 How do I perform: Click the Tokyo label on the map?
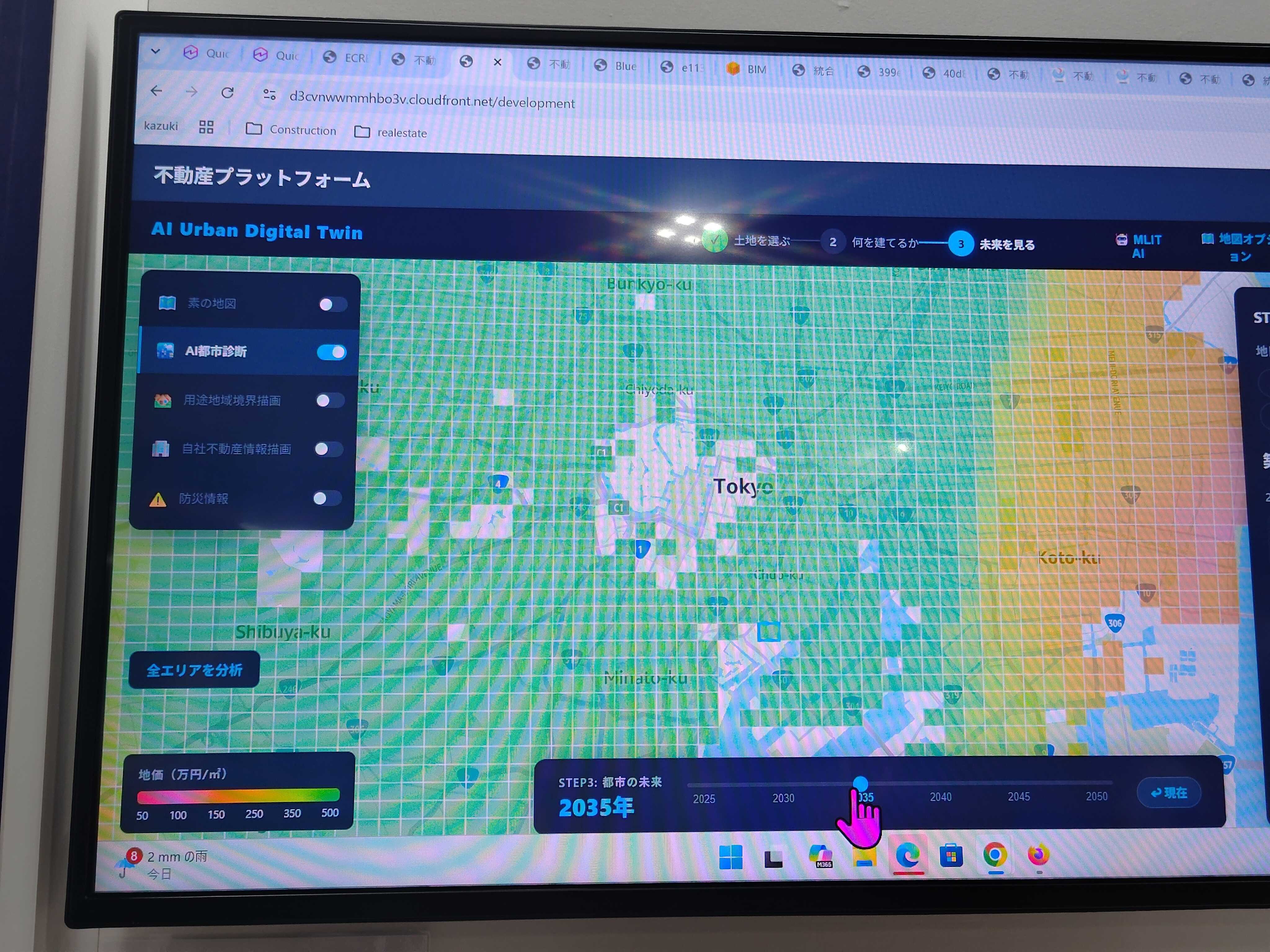point(743,487)
